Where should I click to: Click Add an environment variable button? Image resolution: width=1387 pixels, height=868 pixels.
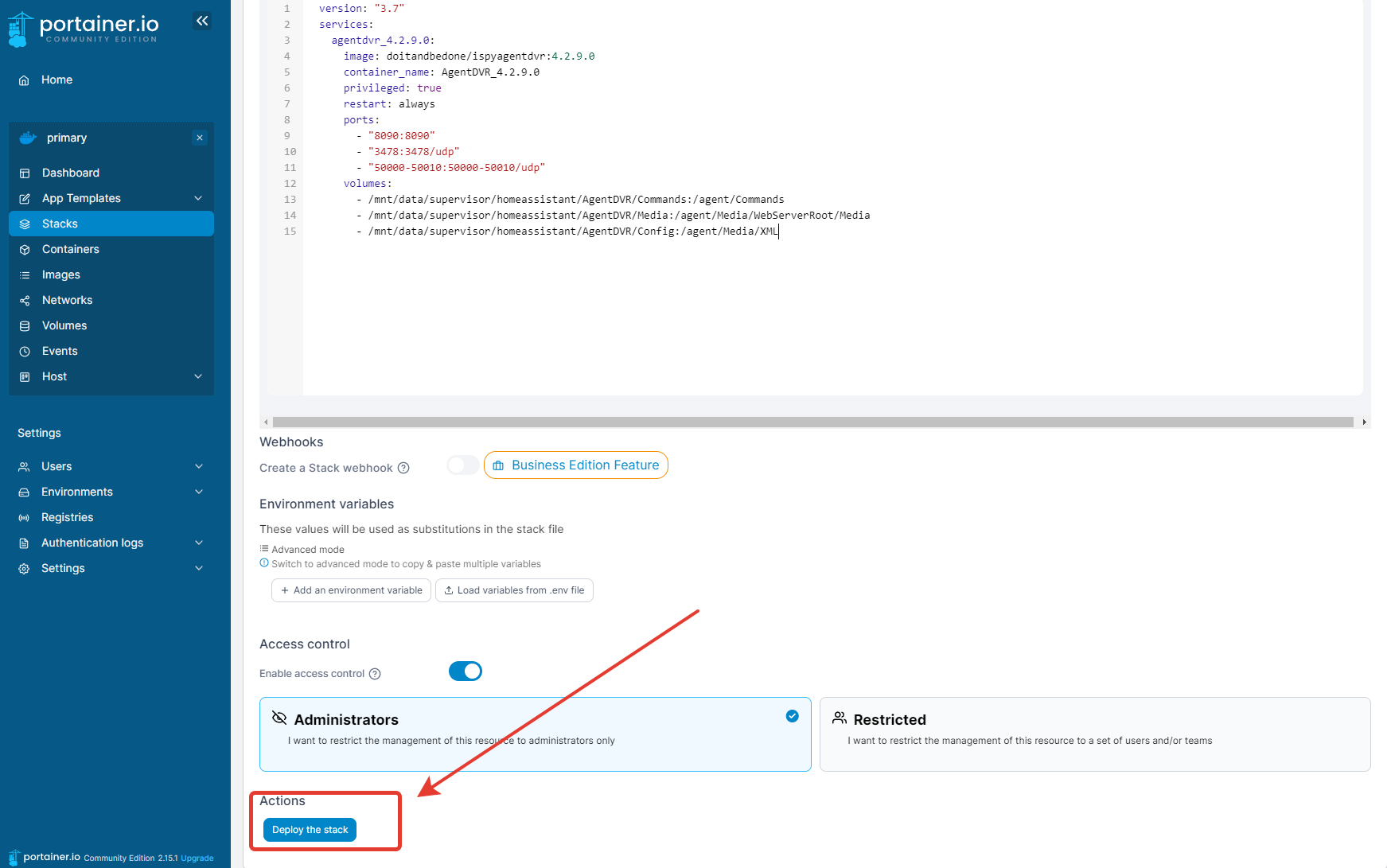(x=351, y=590)
